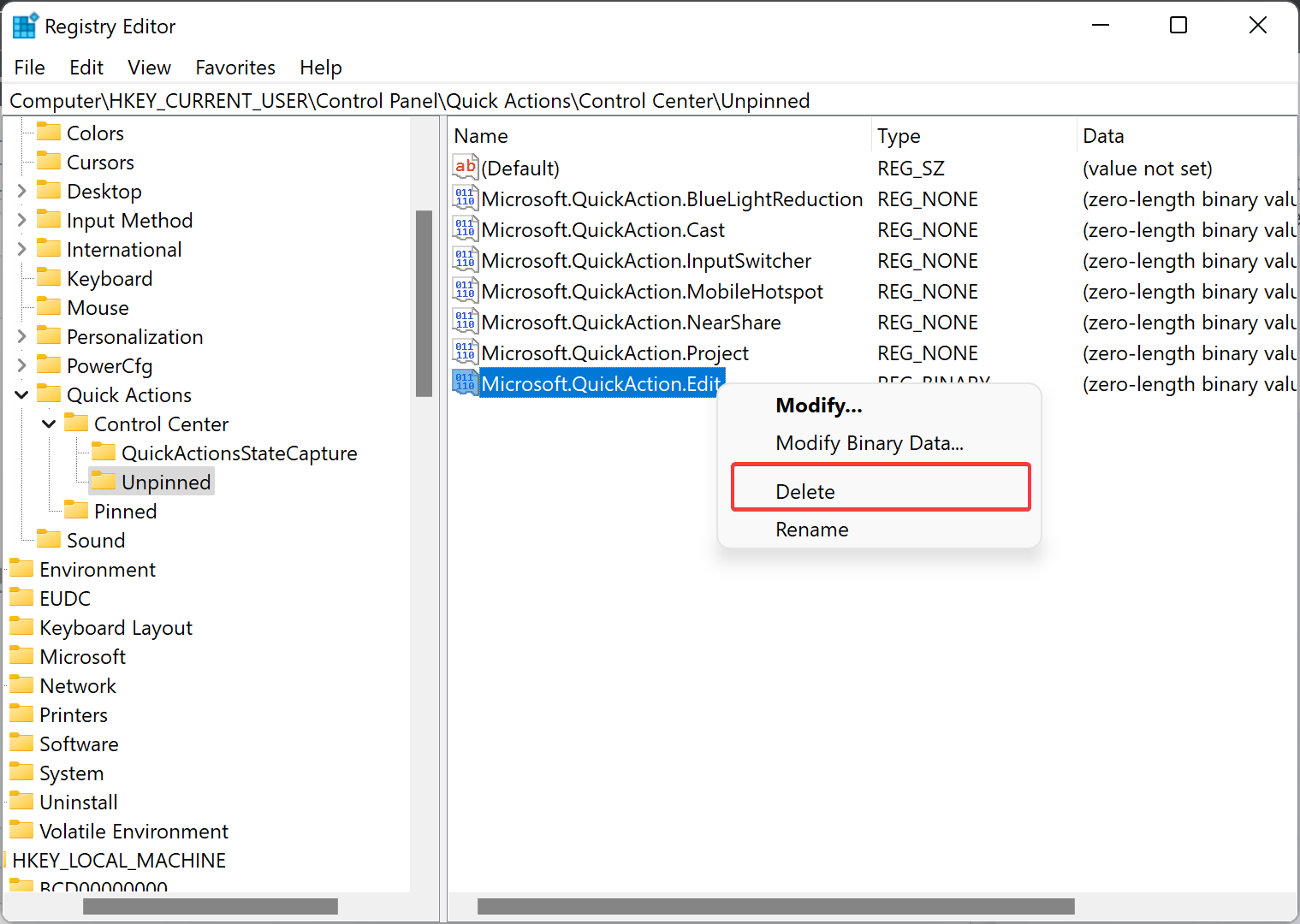The image size is (1300, 924).
Task: Click the MobileHotspot binary value icon
Action: point(466,290)
